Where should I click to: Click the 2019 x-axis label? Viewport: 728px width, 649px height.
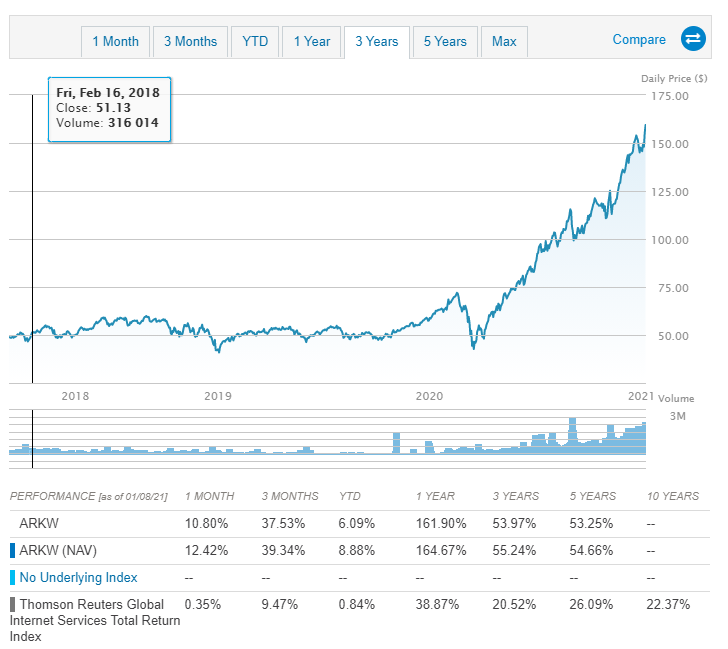[218, 396]
